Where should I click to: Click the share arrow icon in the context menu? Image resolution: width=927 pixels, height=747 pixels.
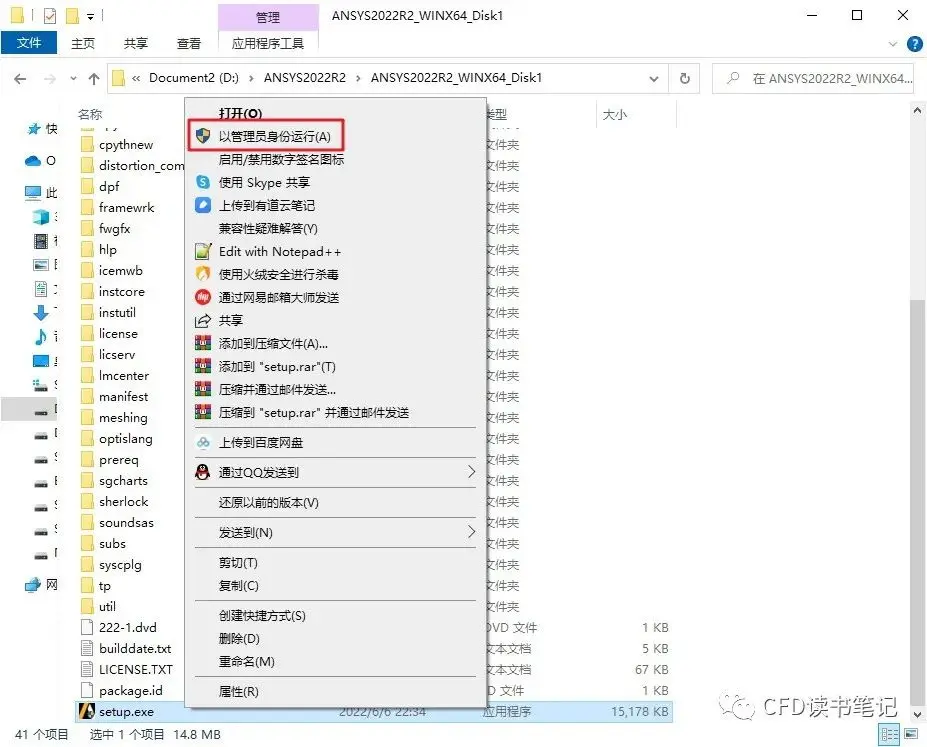pyautogui.click(x=203, y=320)
